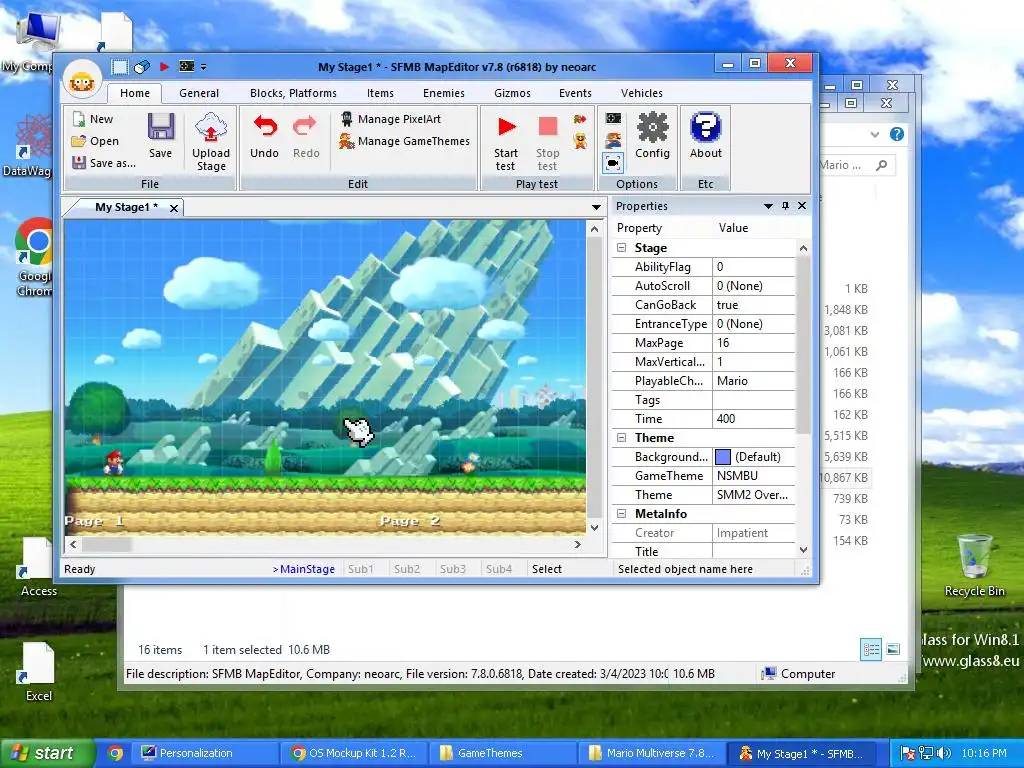Click the small red play icon in title bar
The width and height of the screenshot is (1024, 768).
coord(165,67)
